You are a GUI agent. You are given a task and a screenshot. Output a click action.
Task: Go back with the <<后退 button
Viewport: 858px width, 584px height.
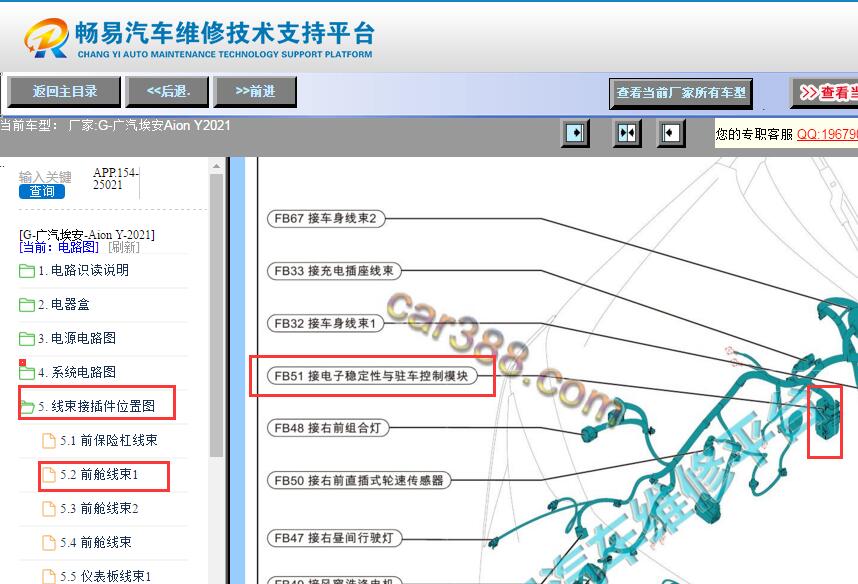[167, 92]
